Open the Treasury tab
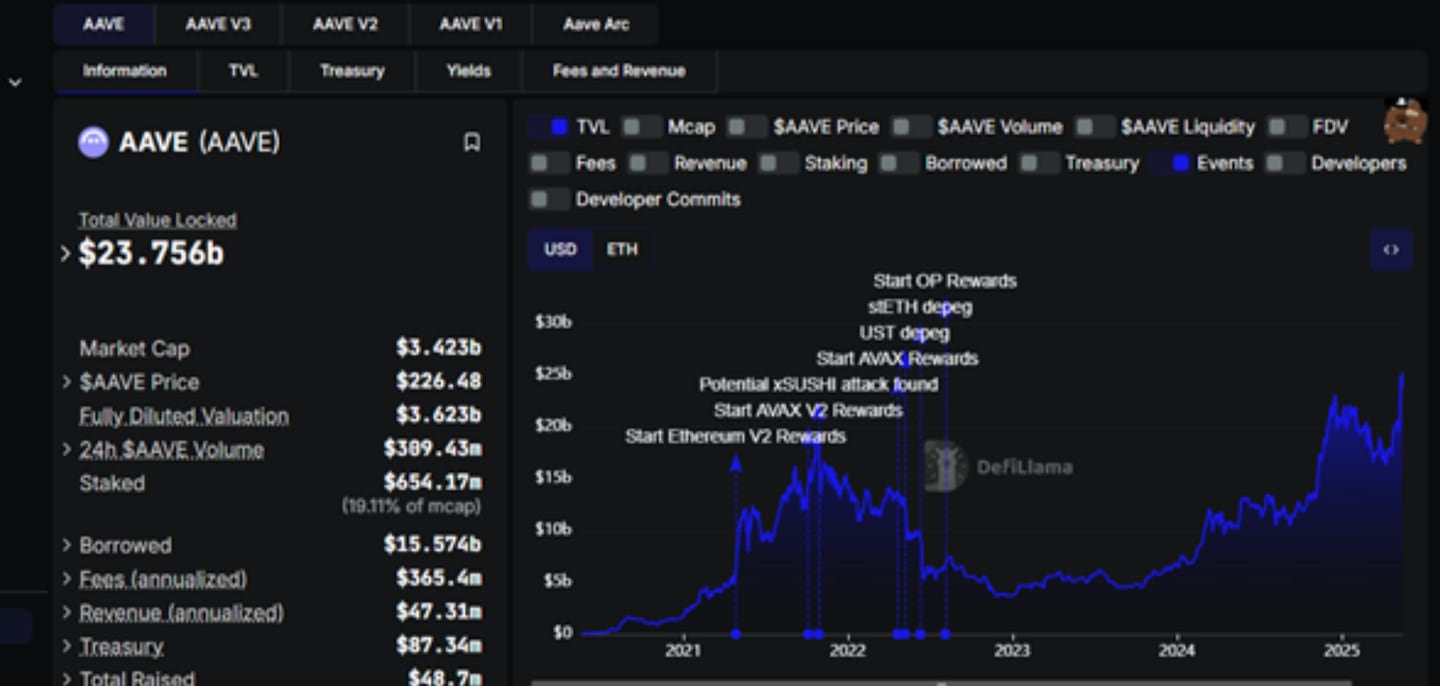 (352, 71)
